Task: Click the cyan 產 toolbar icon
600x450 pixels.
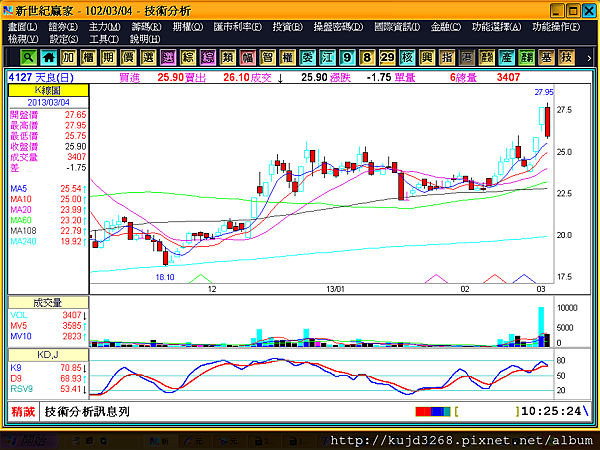Action: [x=506, y=57]
